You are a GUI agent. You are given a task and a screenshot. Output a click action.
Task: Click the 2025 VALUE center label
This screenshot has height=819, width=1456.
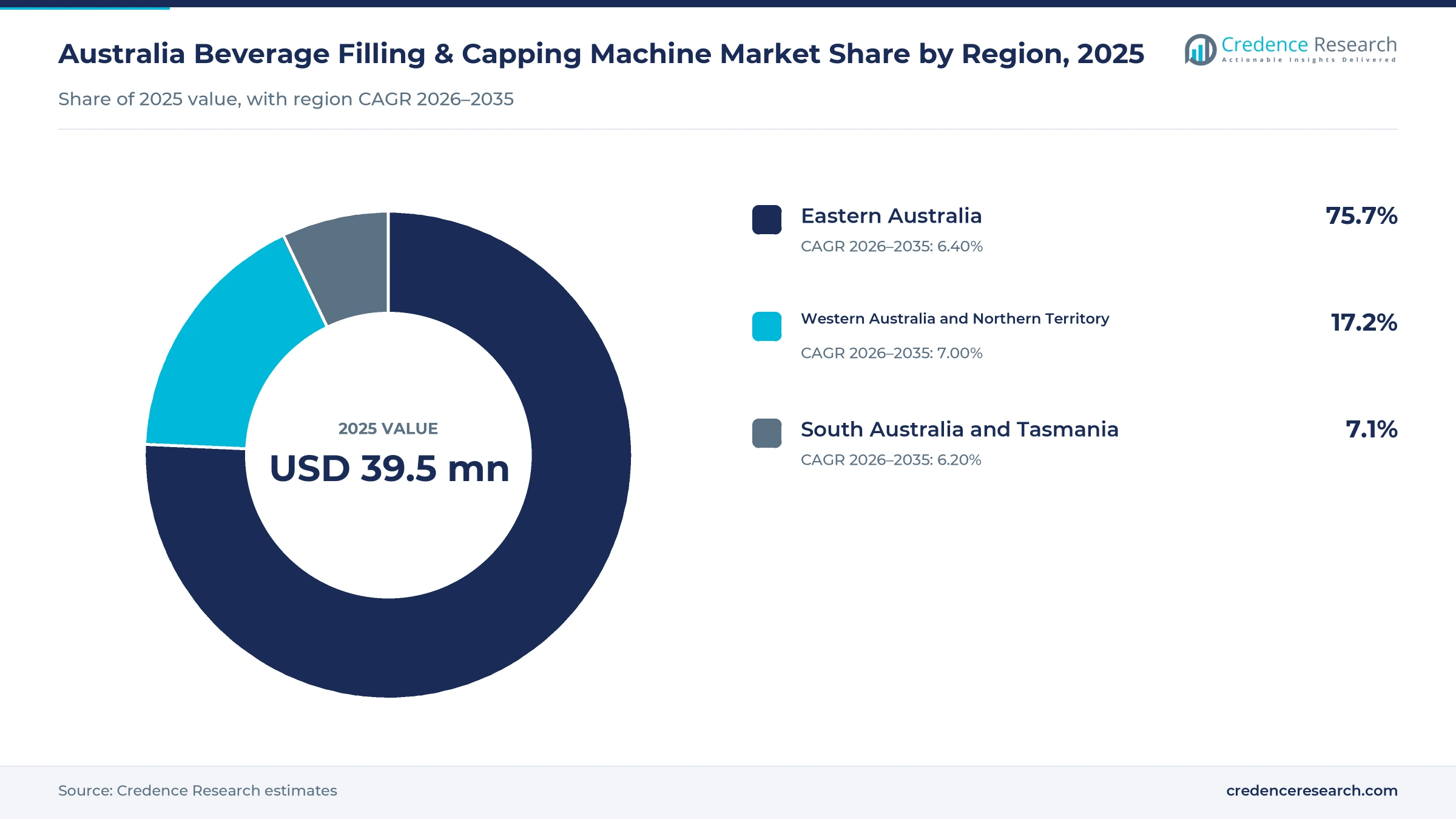coord(388,429)
